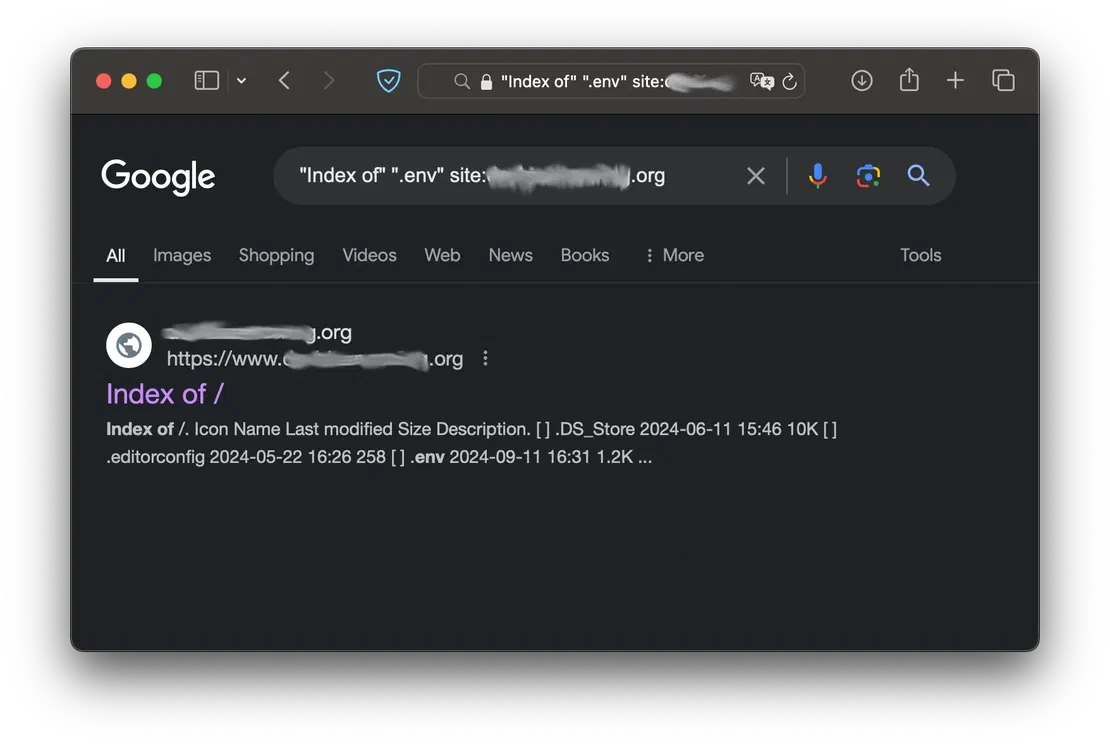
Task: Submit search with blue magnifier
Action: (x=918, y=176)
